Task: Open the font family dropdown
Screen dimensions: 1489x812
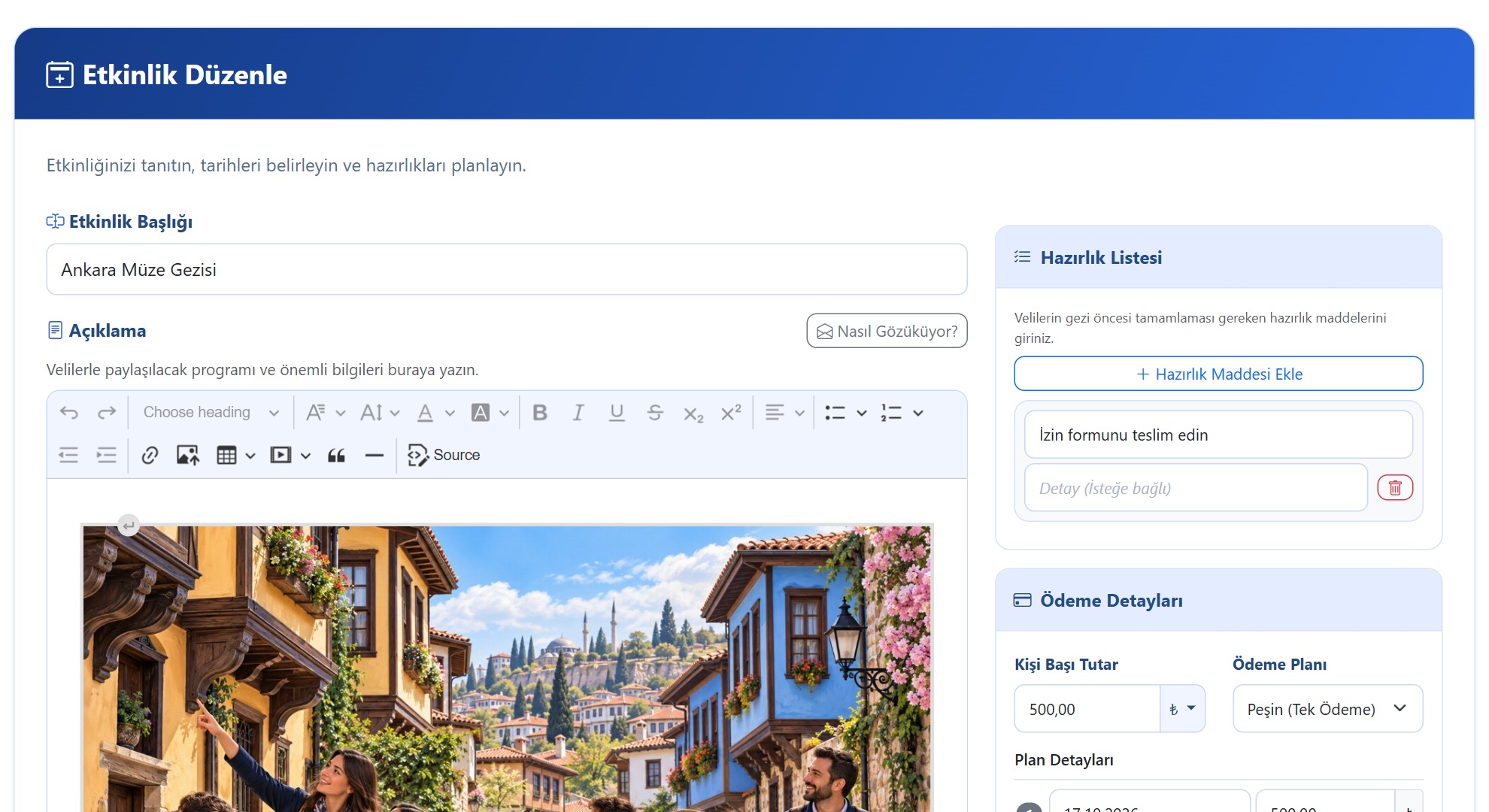Action: point(326,413)
